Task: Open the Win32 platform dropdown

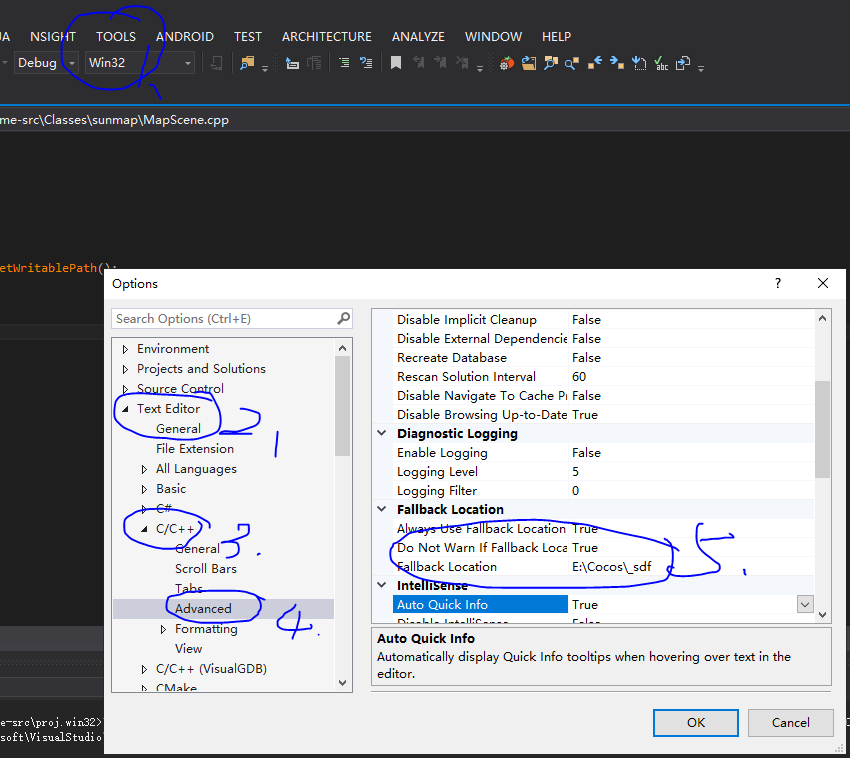Action: pyautogui.click(x=188, y=63)
